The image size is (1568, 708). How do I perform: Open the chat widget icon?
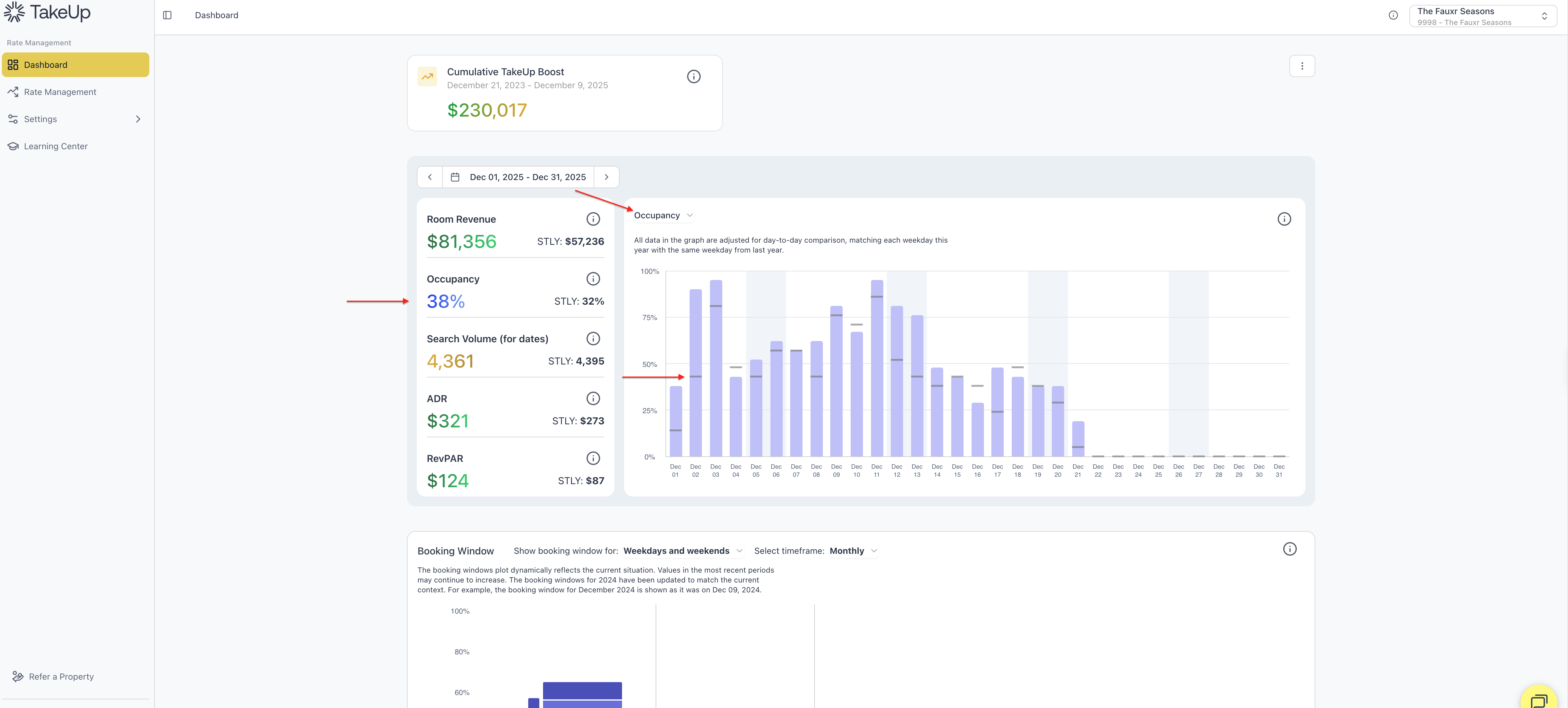[x=1538, y=700]
